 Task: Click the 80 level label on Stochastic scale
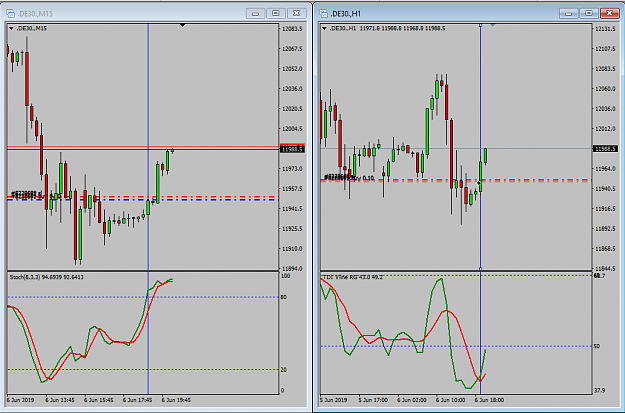283,297
